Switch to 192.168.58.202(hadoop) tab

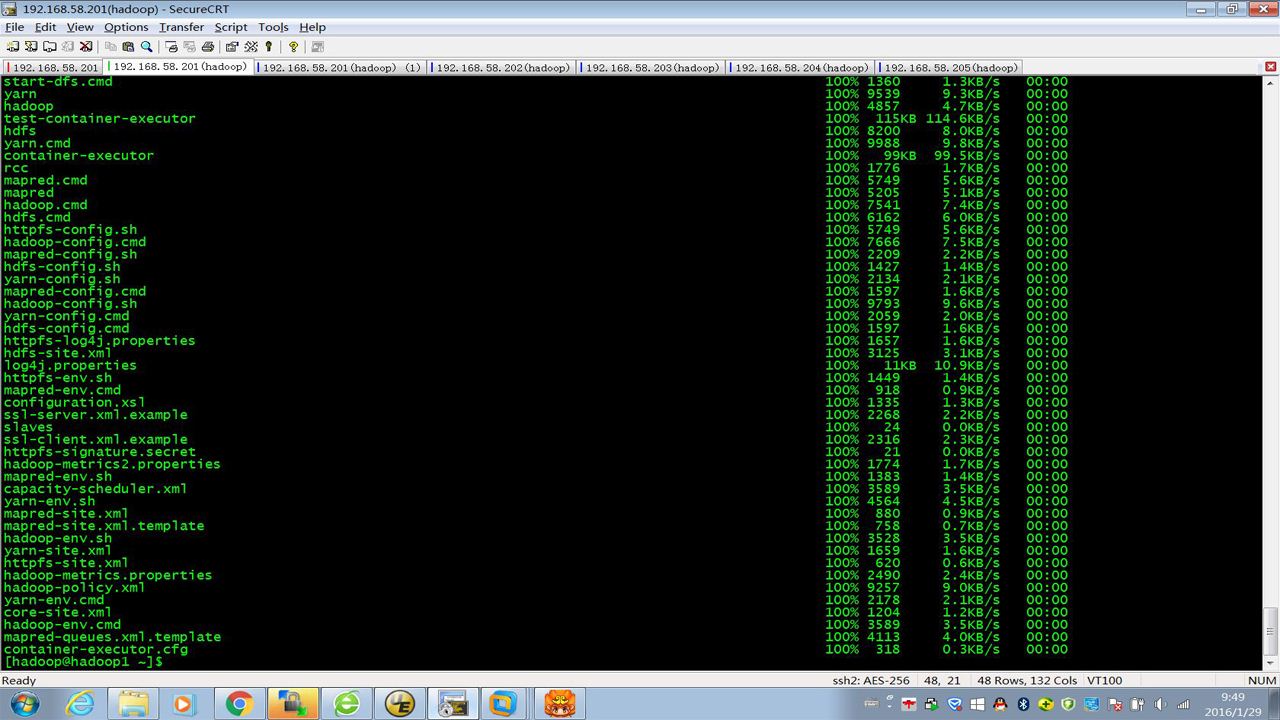[502, 68]
